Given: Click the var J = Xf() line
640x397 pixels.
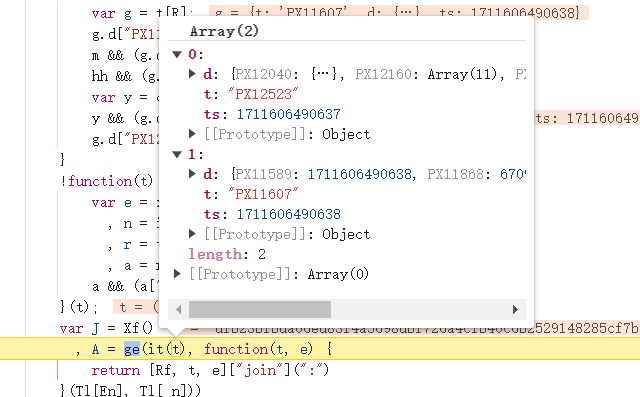Looking at the screenshot, I should [106, 328].
